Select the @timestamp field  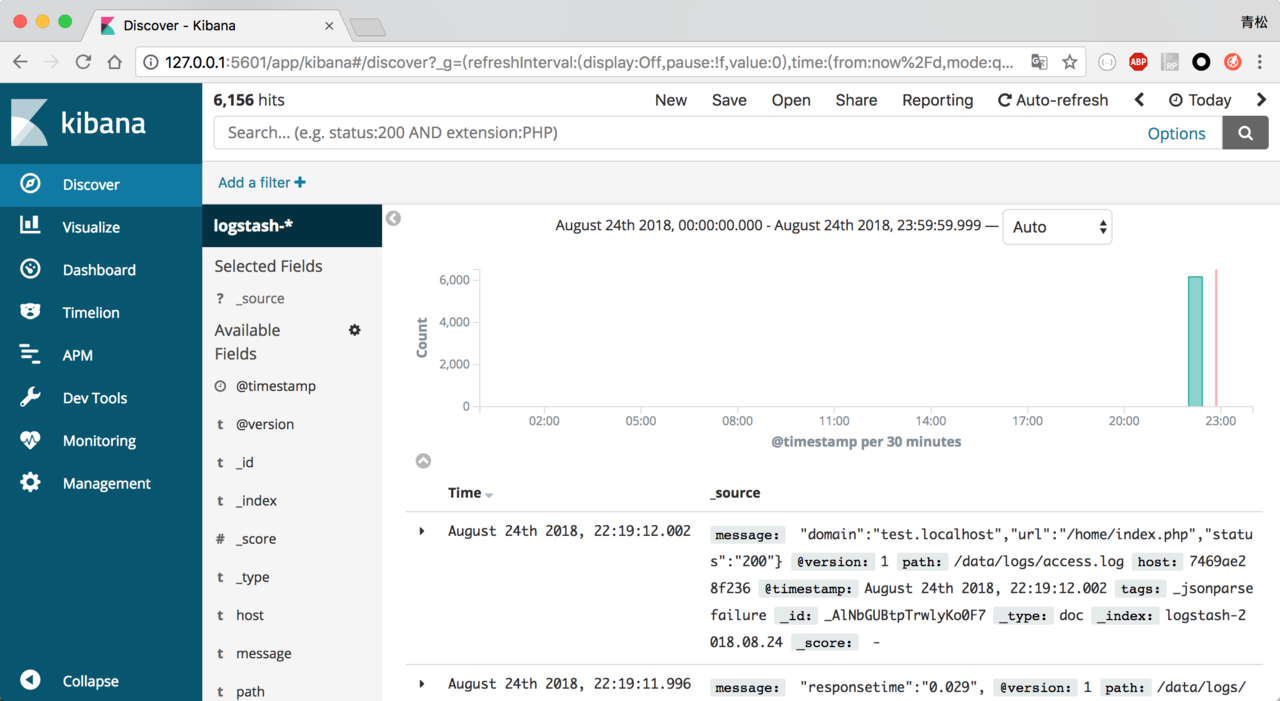276,386
